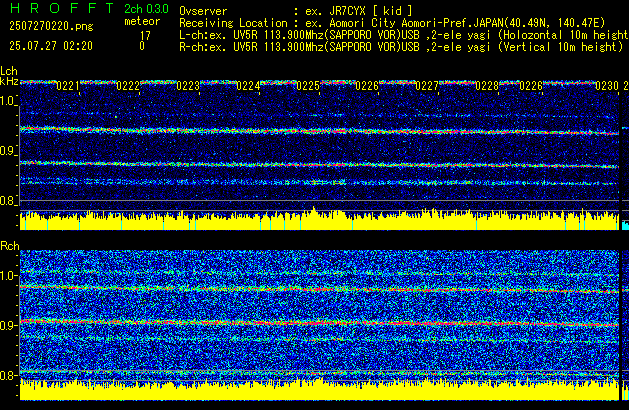The height and width of the screenshot is (410, 629).
Task: Click the 0221 time marker
Action: coord(67,86)
